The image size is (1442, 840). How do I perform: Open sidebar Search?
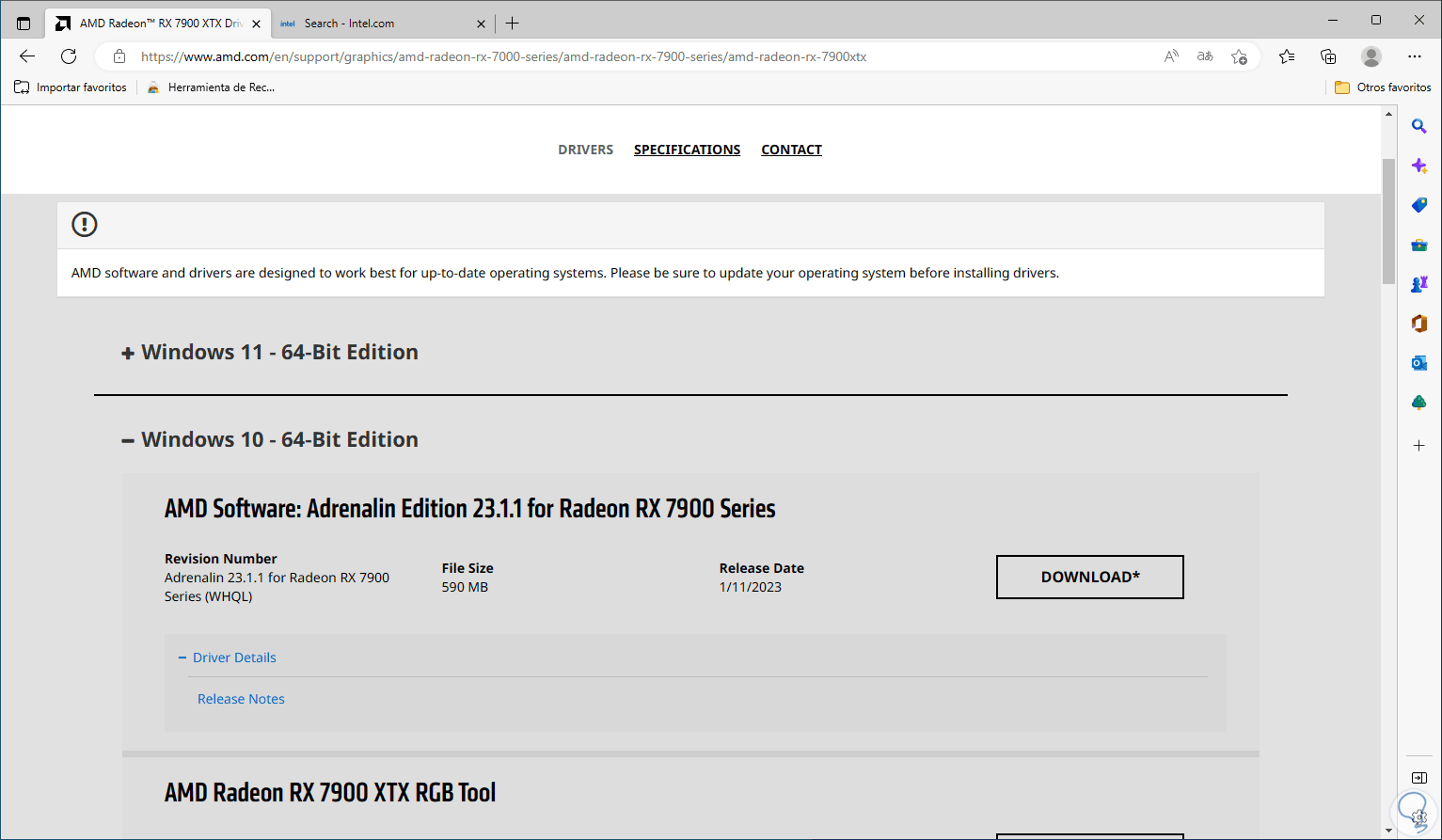tap(1419, 126)
